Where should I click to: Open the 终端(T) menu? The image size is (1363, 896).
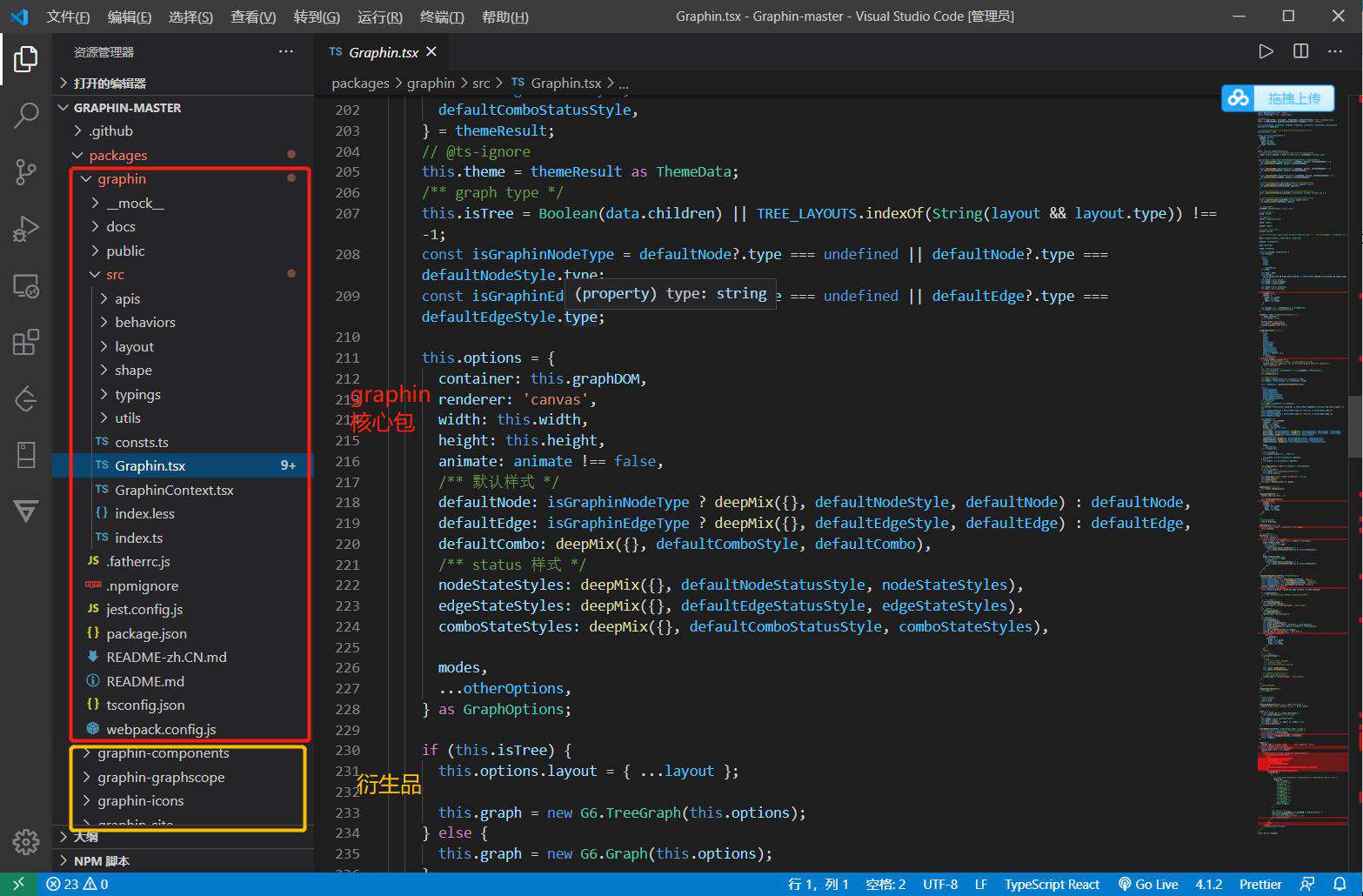pyautogui.click(x=442, y=17)
